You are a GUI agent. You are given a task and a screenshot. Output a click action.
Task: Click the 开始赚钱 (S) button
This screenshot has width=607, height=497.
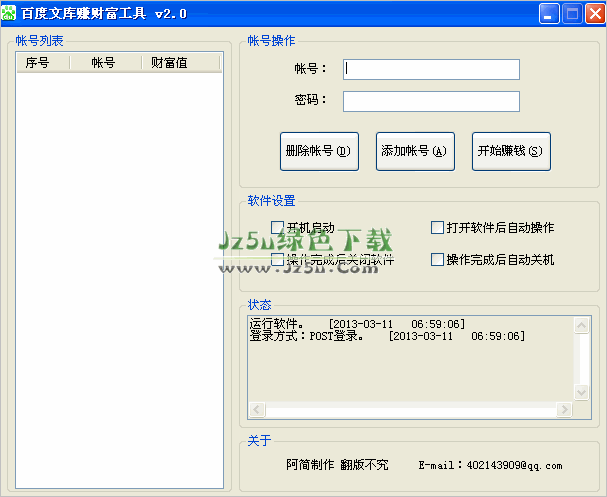click(x=511, y=151)
